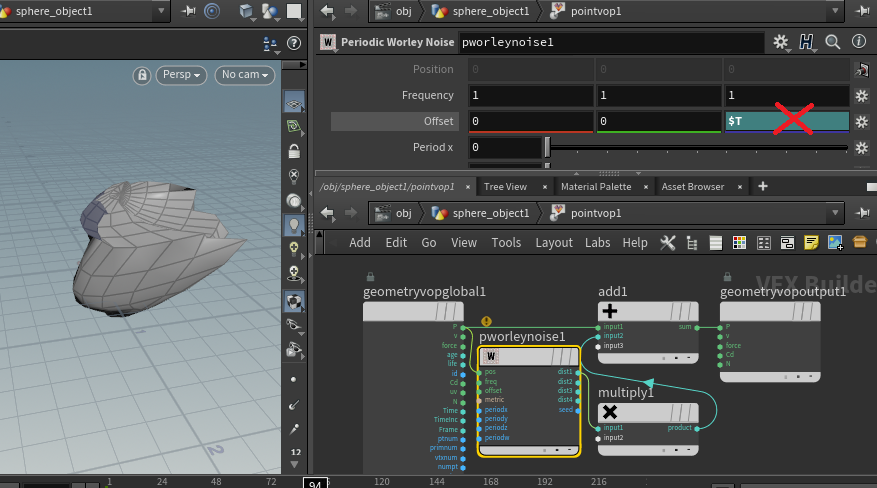Open the network pane path dropdown arrow
Viewport: 877px width, 488px height.
[x=835, y=213]
